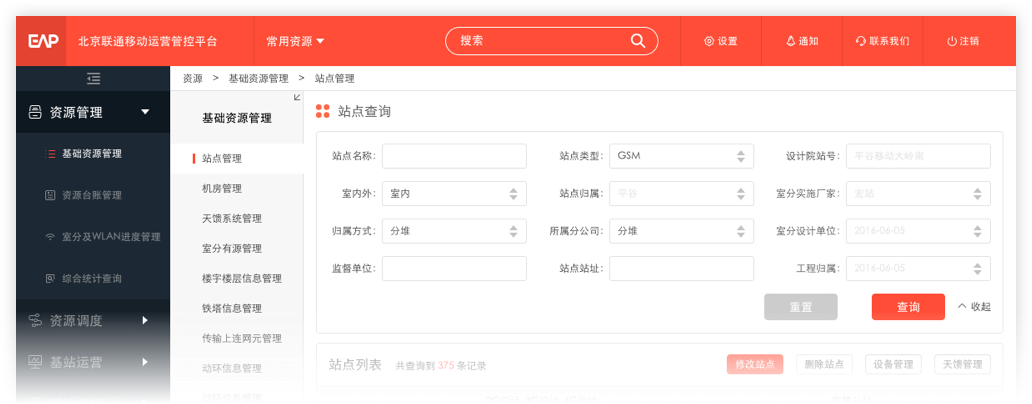
Task: Click the 站点名称 input field
Action: click(x=454, y=156)
